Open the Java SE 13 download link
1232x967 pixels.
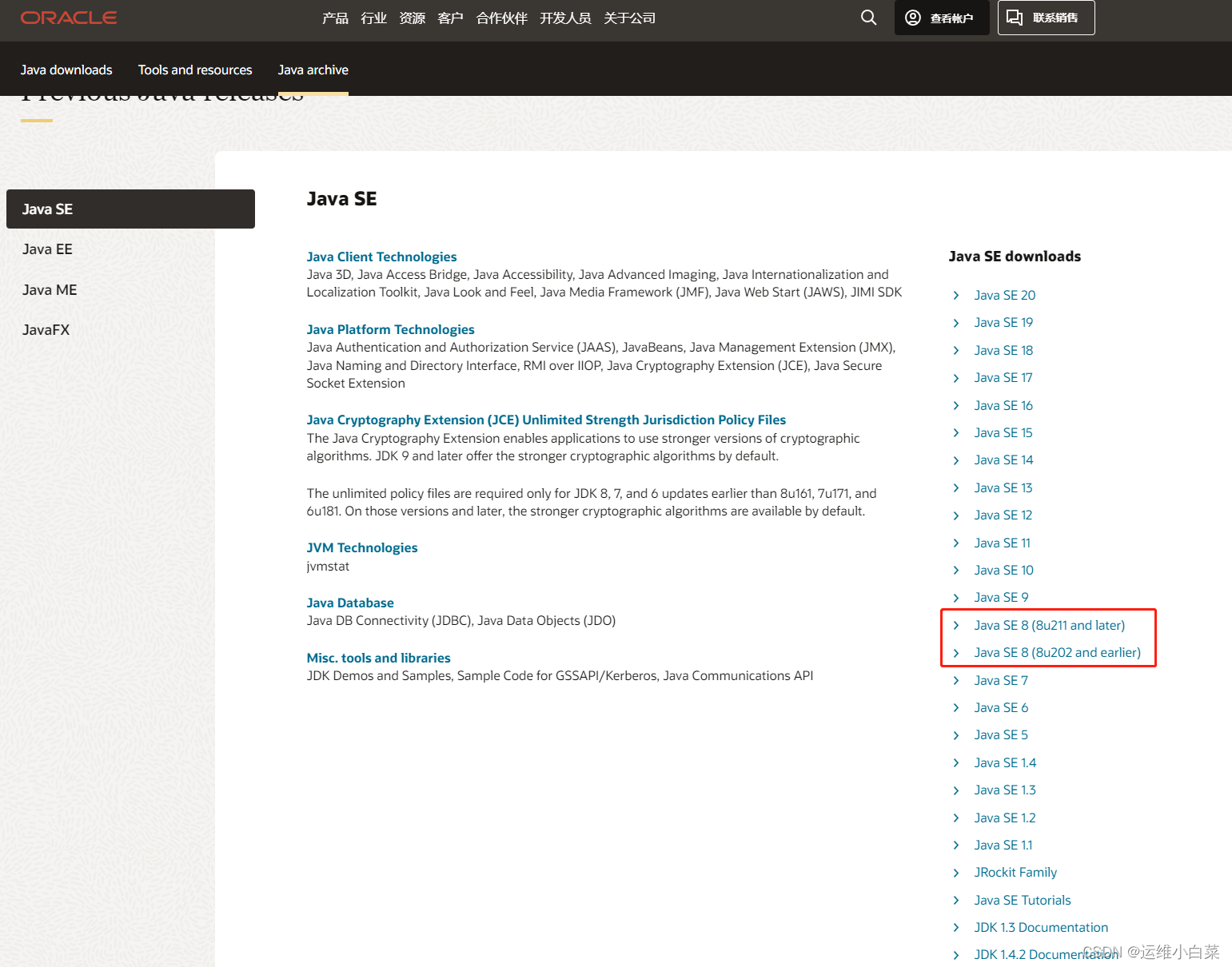[1003, 487]
